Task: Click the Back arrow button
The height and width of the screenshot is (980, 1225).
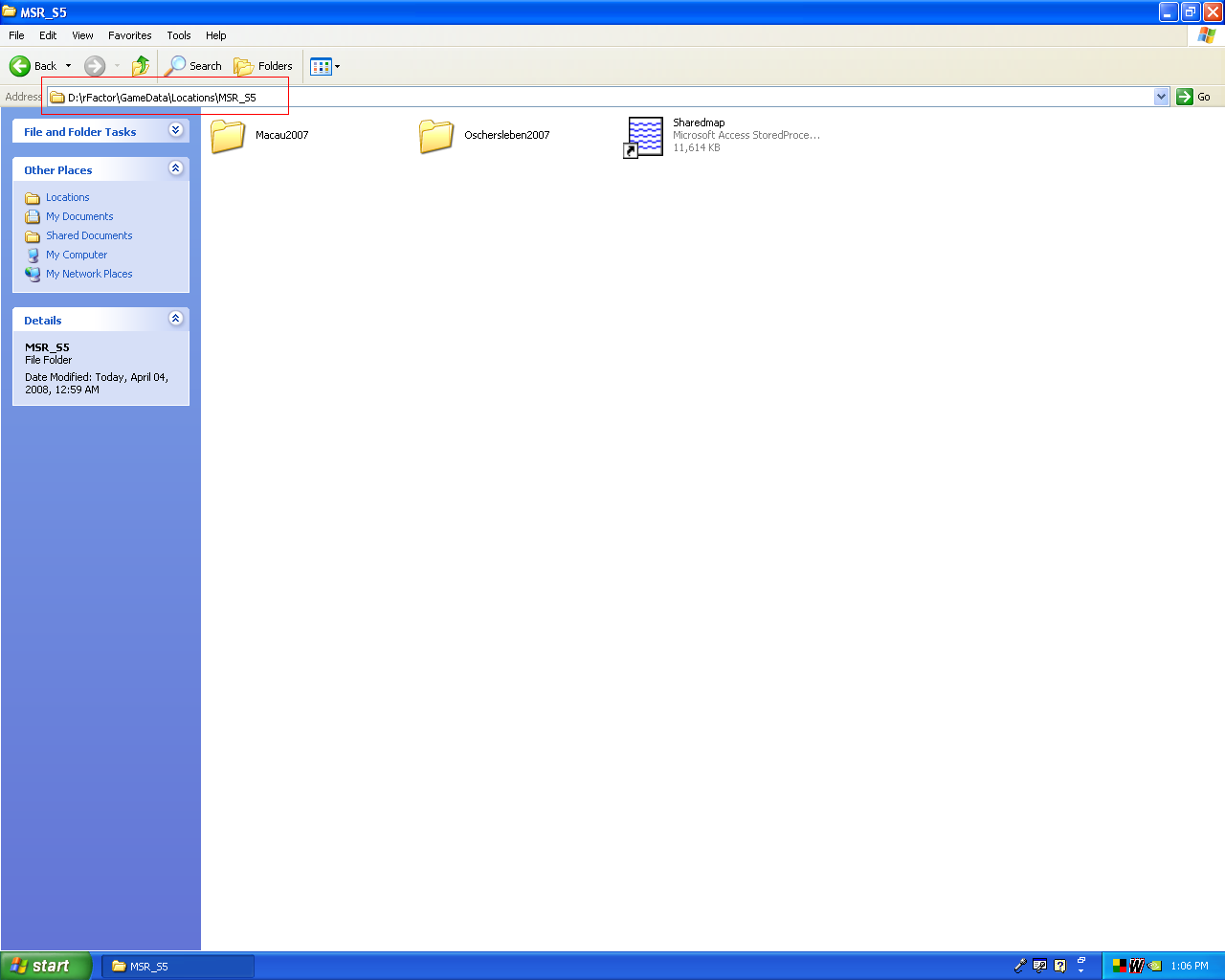Action: coord(20,66)
